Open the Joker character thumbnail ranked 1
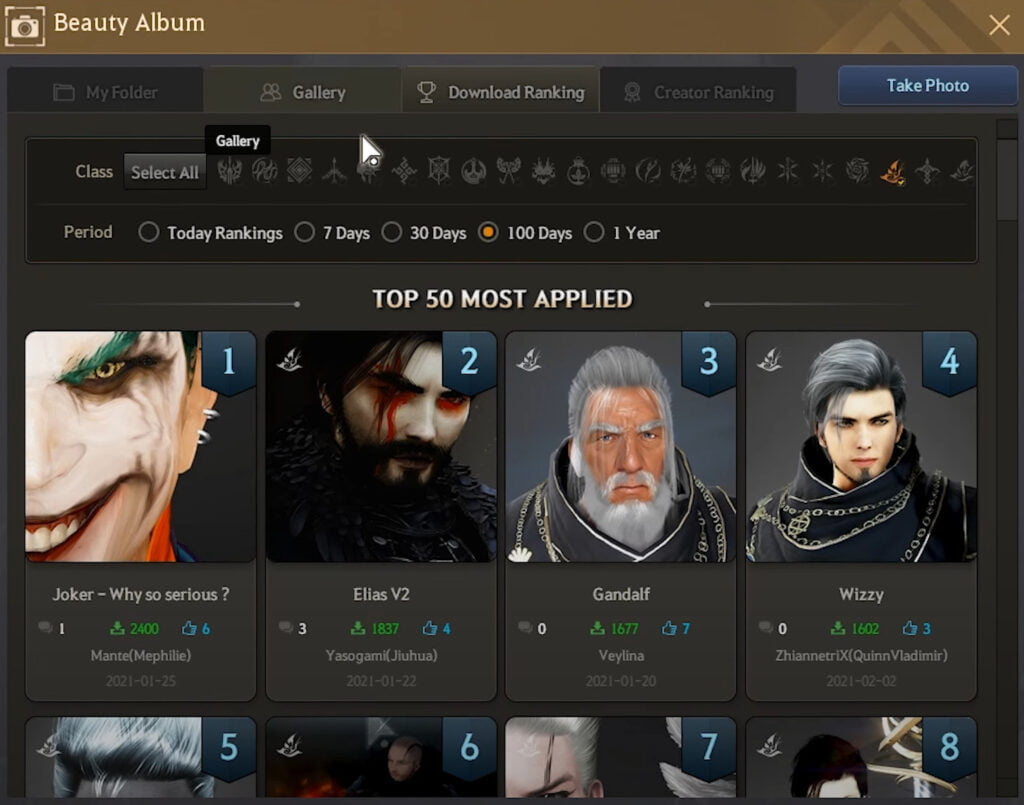The image size is (1024, 805). (140, 447)
